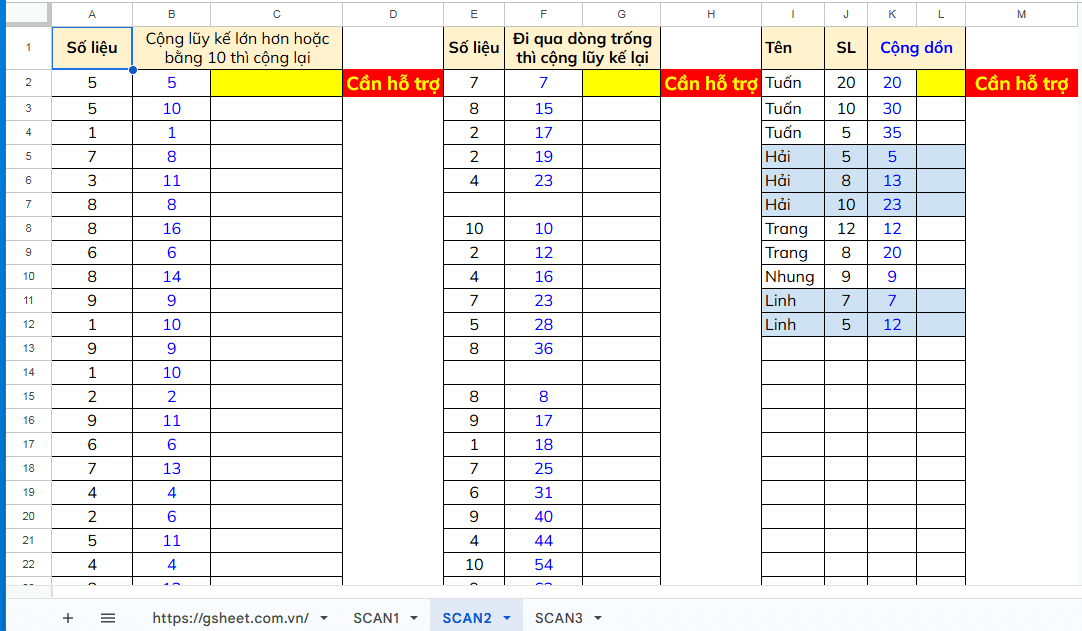Click red "Cần hỗ trợ" cell in column M
This screenshot has height=631, width=1082.
(1022, 84)
